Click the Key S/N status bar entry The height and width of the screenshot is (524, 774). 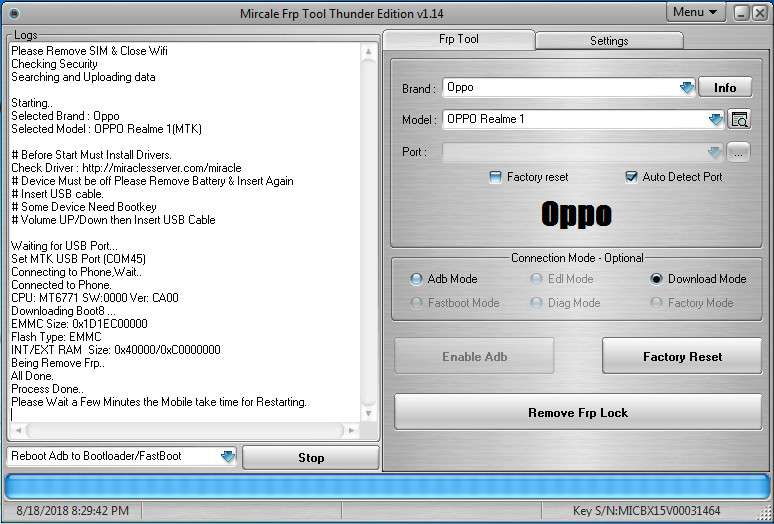(x=646, y=511)
